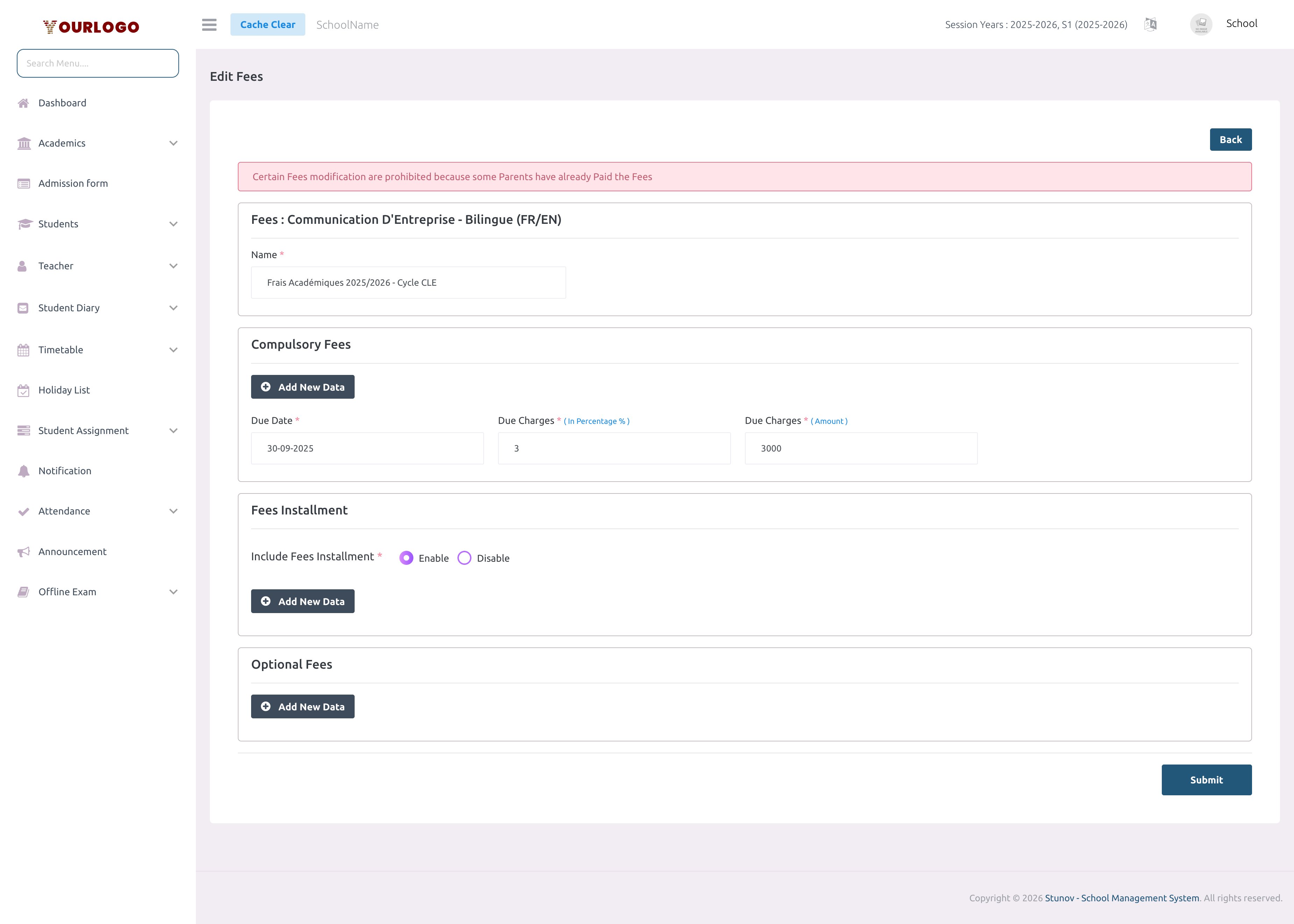The width and height of the screenshot is (1294, 924).
Task: Click the School profile avatar in the header
Action: pos(1201,24)
